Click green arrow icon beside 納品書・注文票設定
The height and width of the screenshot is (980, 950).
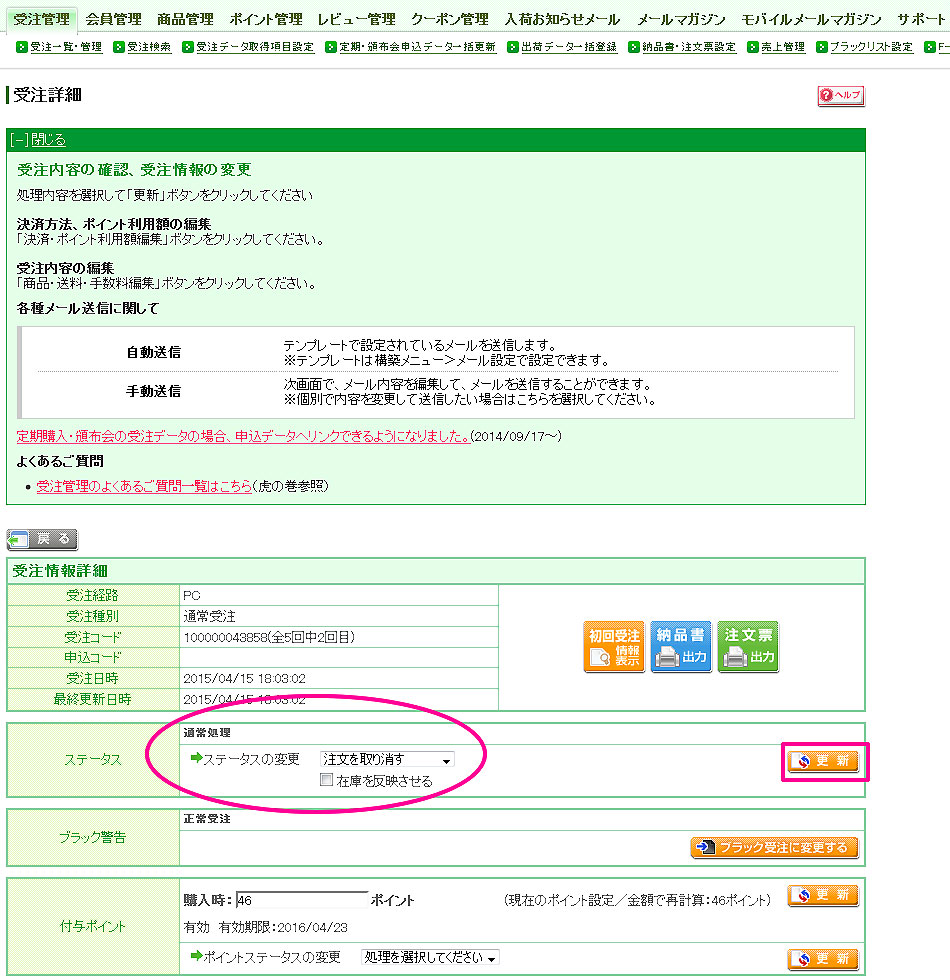(x=634, y=47)
